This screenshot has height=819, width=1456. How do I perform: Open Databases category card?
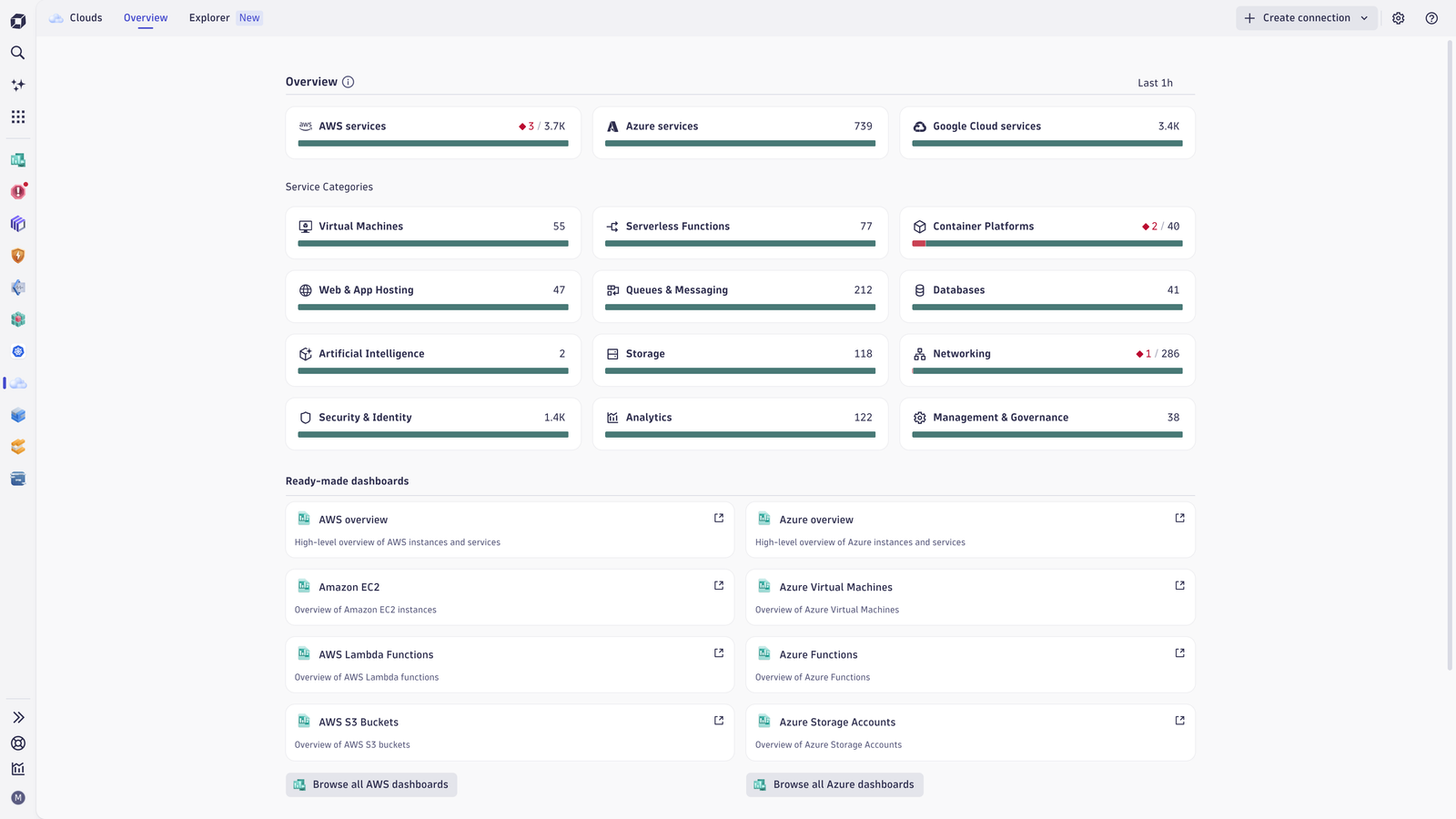[x=1047, y=297]
